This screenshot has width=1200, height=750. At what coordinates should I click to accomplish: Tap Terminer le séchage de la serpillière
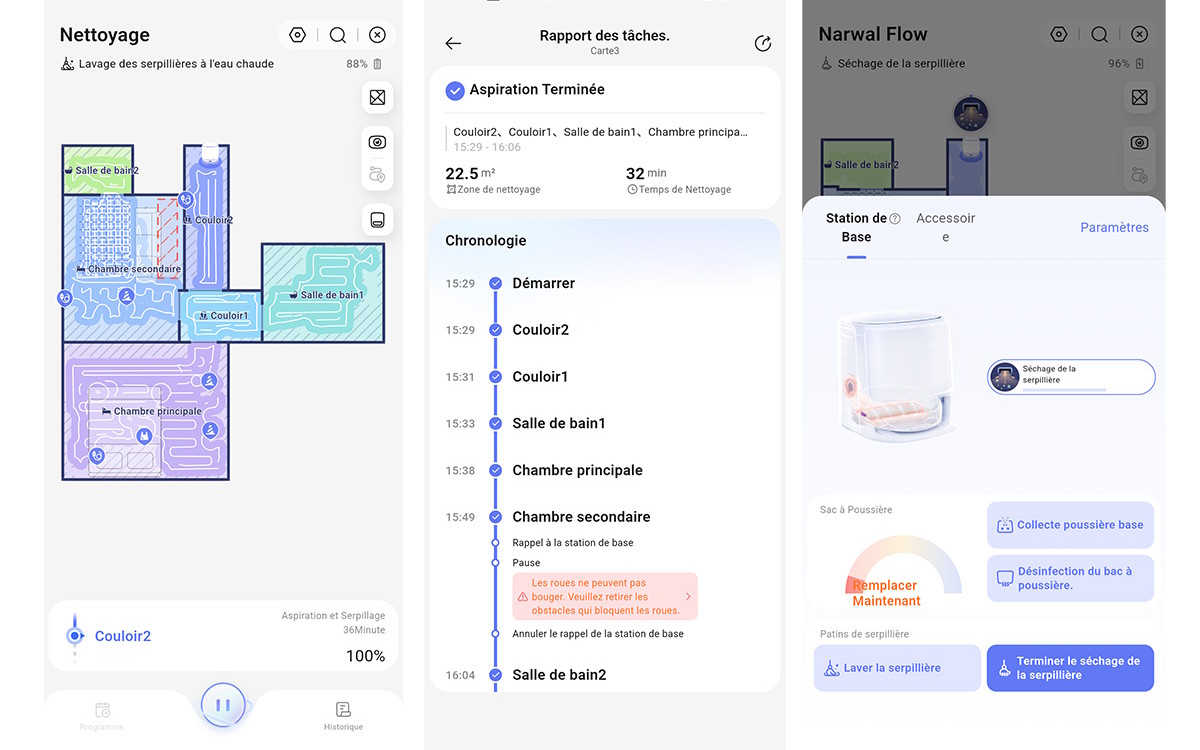pyautogui.click(x=1070, y=668)
